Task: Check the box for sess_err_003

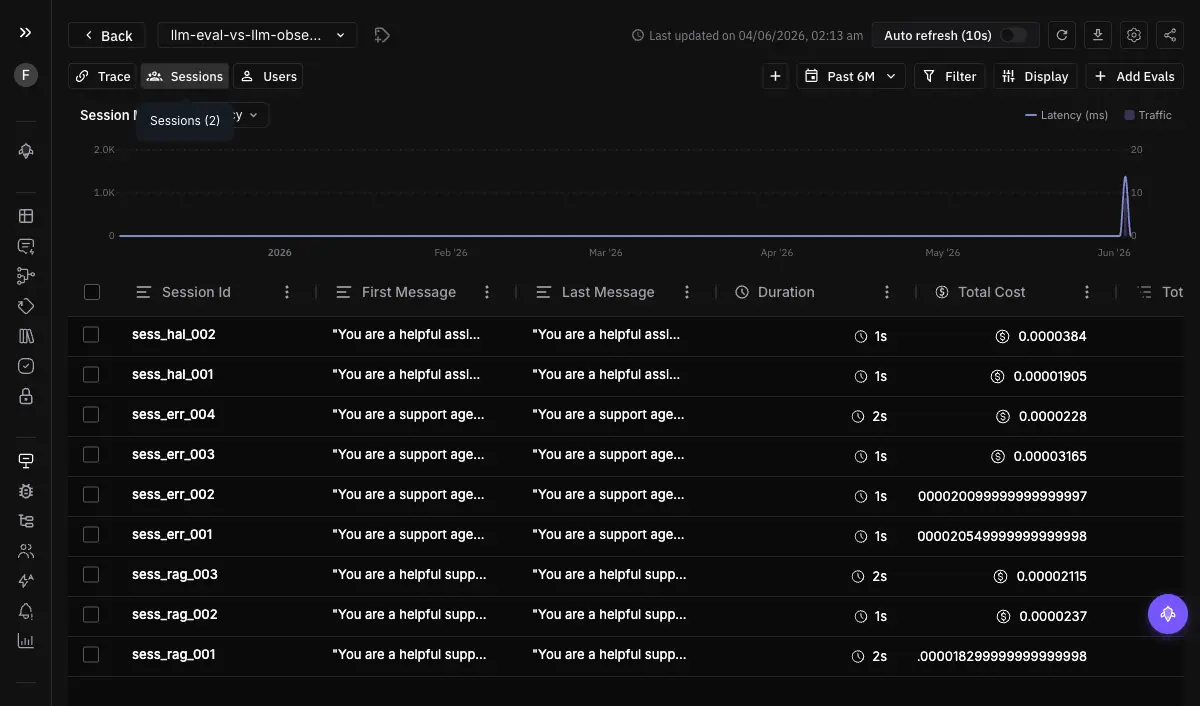Action: [x=91, y=454]
